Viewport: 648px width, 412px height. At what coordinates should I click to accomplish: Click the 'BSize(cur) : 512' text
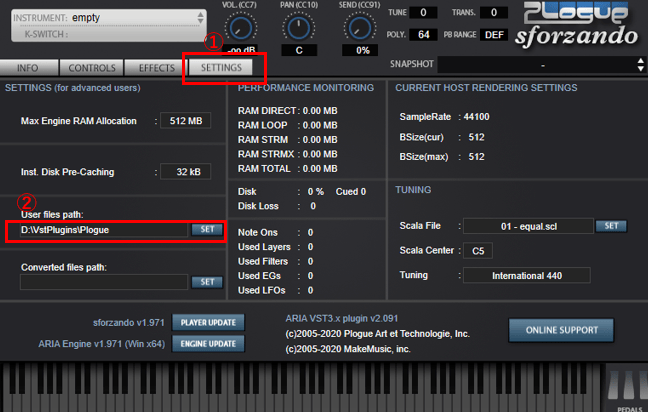point(442,137)
